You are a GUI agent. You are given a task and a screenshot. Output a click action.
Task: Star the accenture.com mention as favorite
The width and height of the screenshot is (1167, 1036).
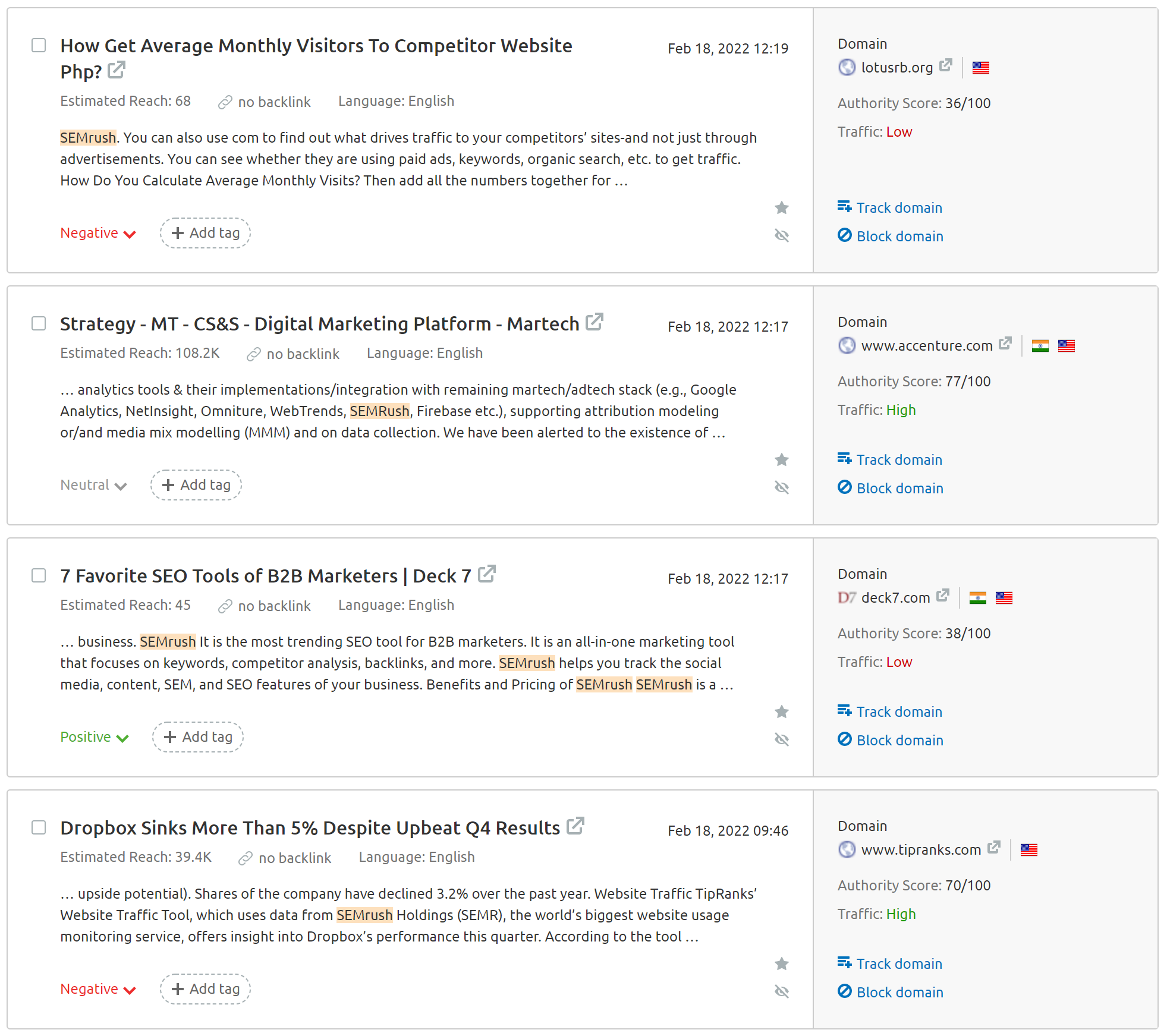[782, 459]
